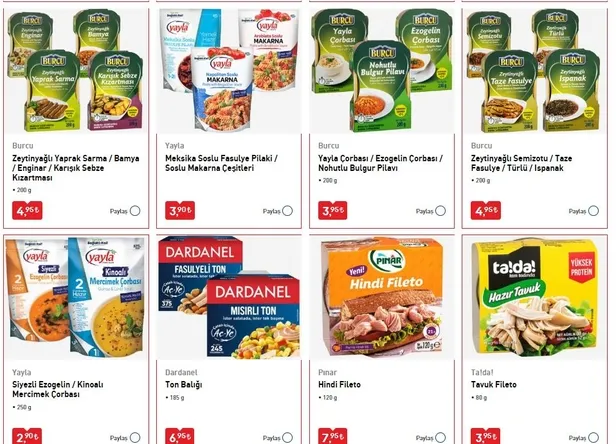
Task: Click the 6,95 price badge for Ton Balığı
Action: click(x=180, y=437)
